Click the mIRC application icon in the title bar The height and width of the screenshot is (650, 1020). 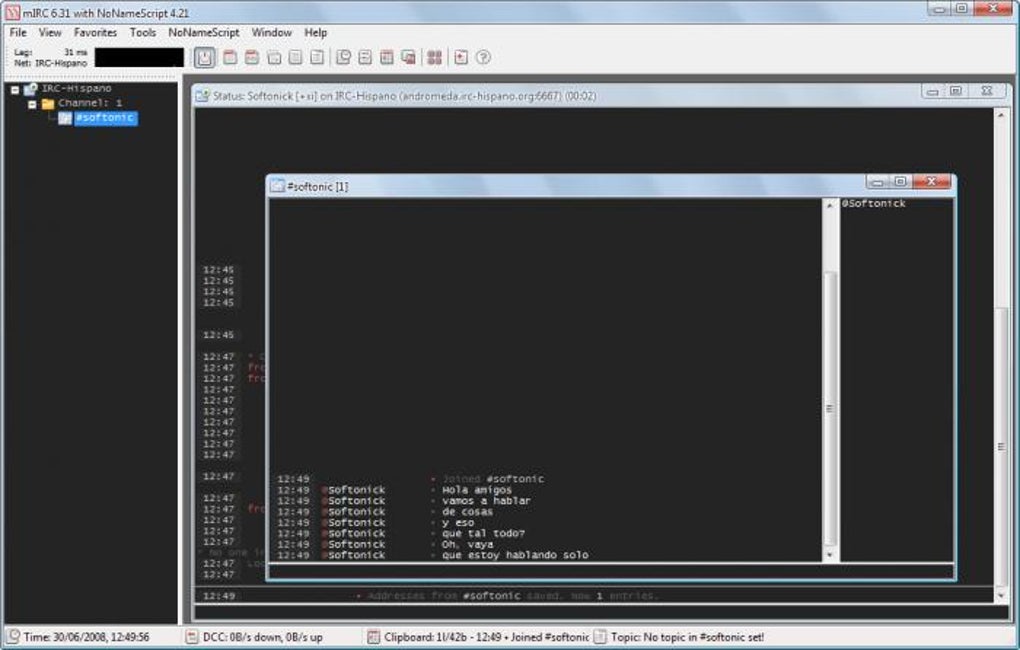tap(12, 12)
